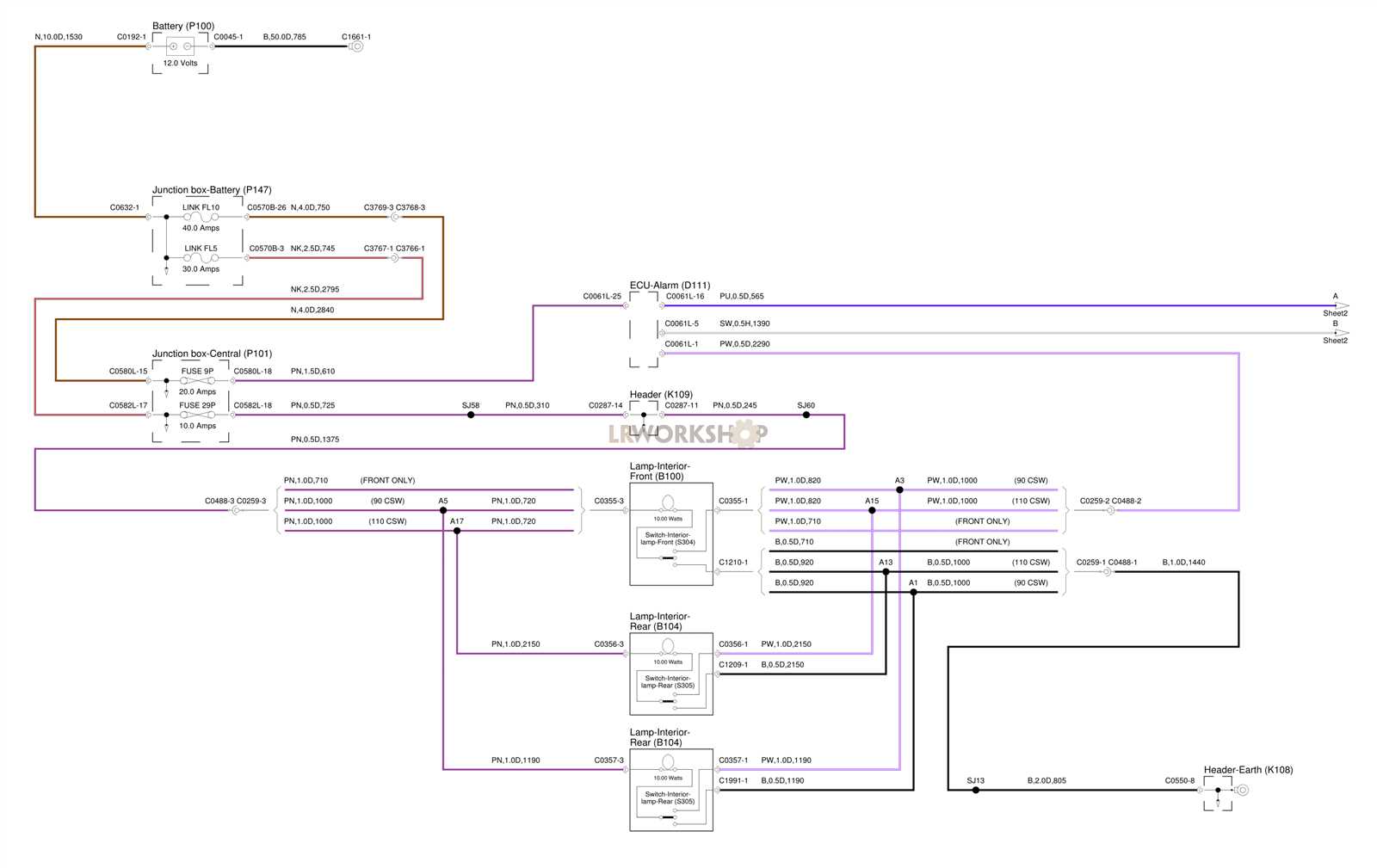Click the connector symbol at C0488-3 C0259-3
The image size is (1377, 868).
point(235,510)
